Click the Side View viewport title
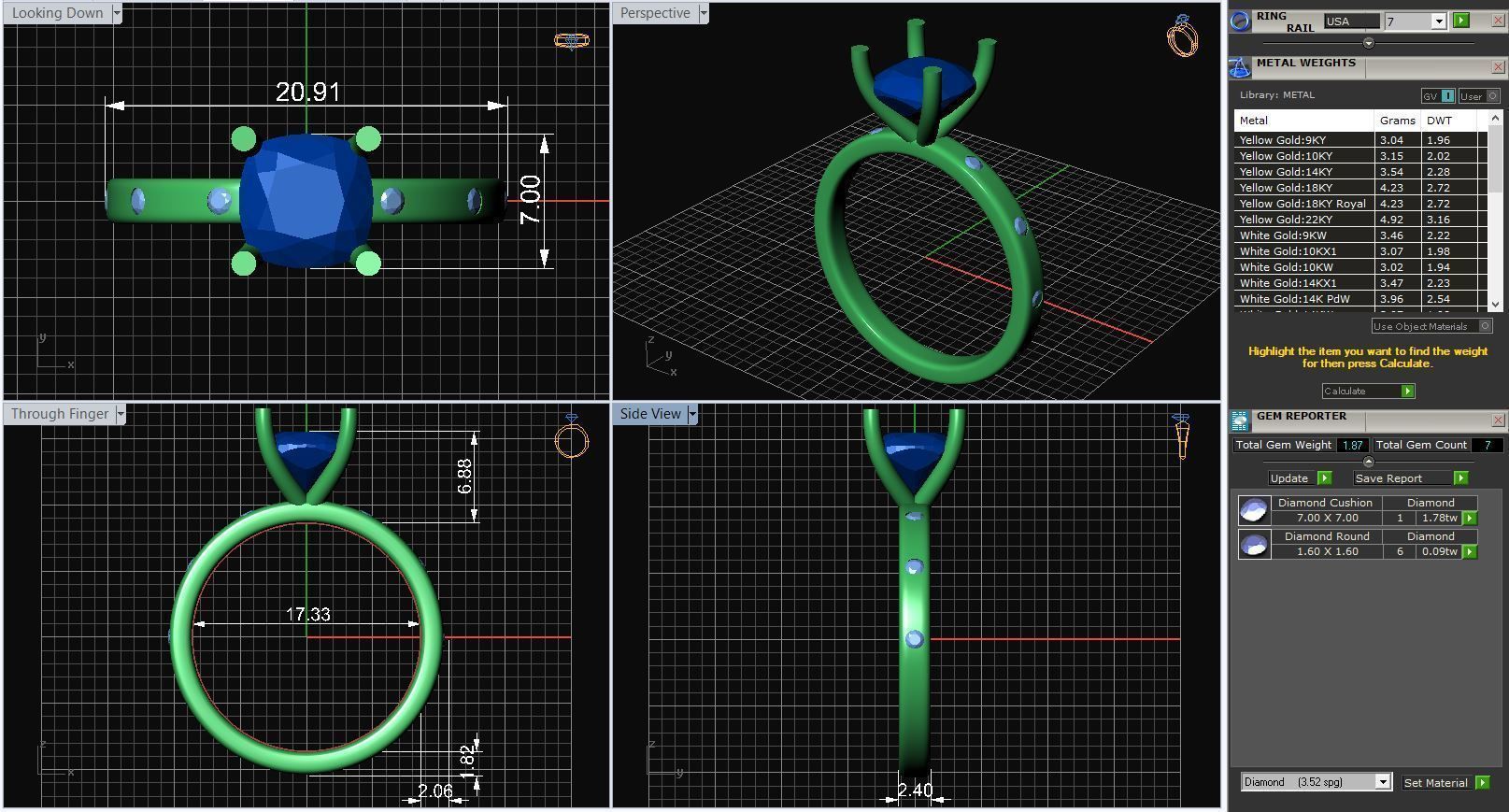The image size is (1509, 812). tap(650, 414)
